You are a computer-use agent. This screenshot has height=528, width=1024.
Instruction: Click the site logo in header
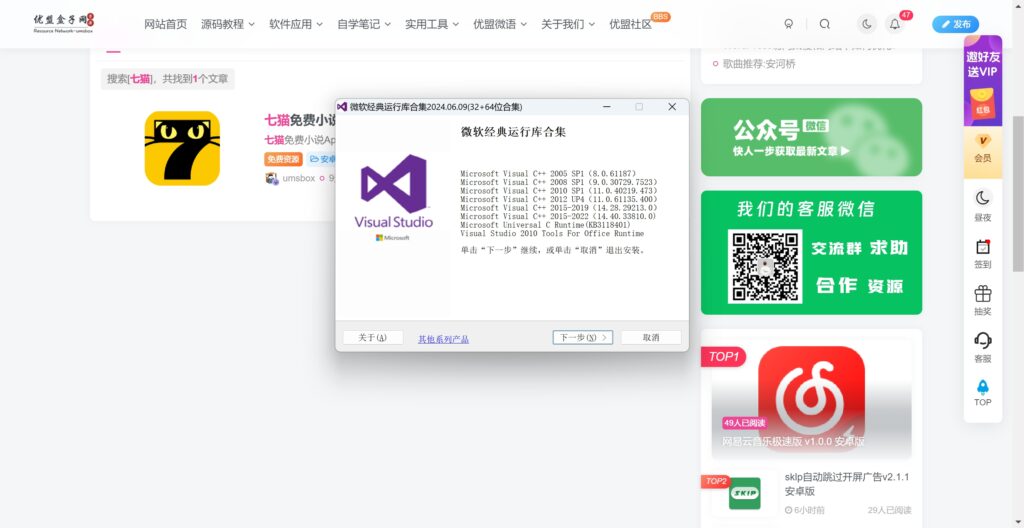pos(64,24)
